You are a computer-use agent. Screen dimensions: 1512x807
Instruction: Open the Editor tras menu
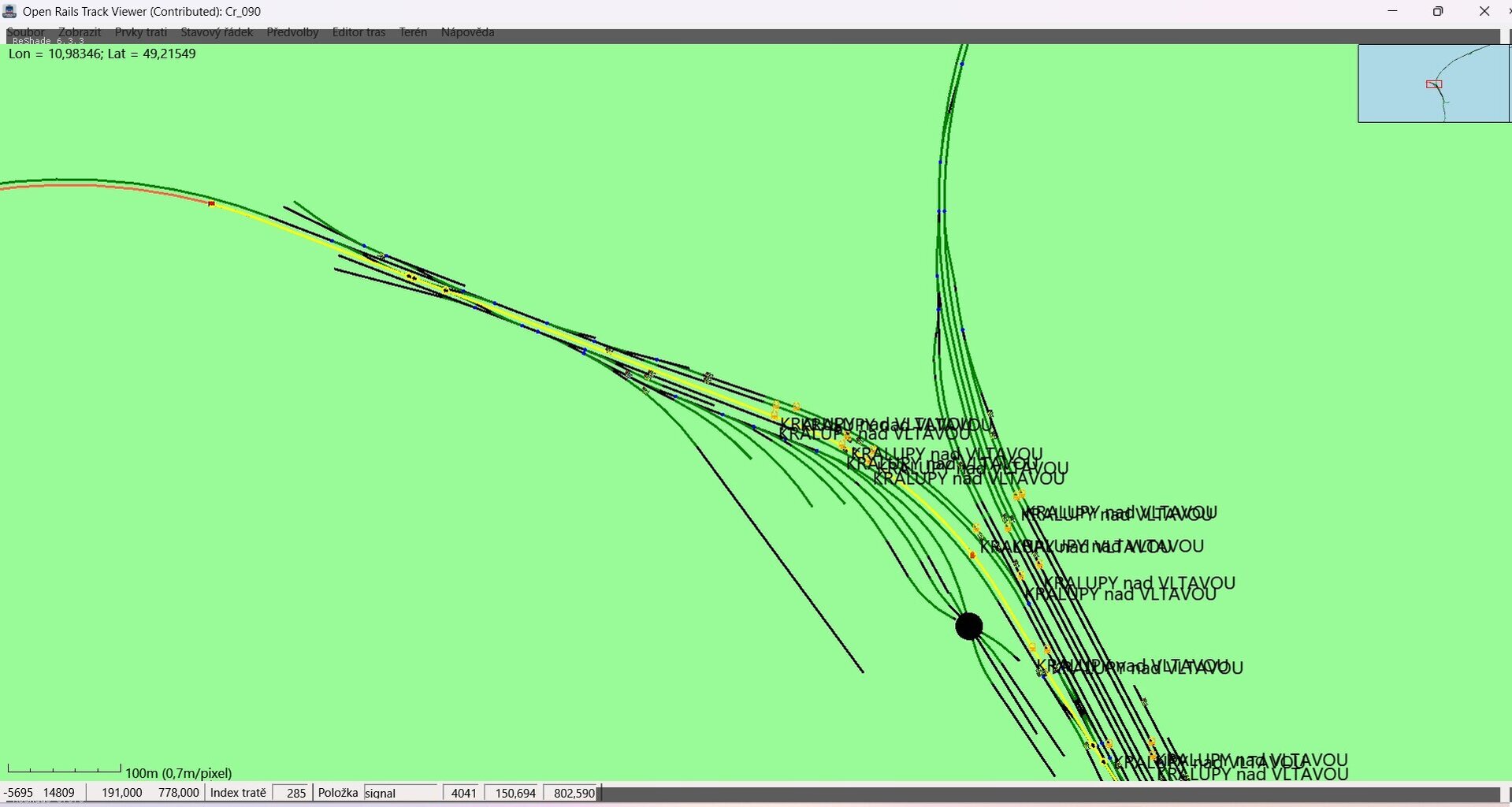tap(358, 32)
